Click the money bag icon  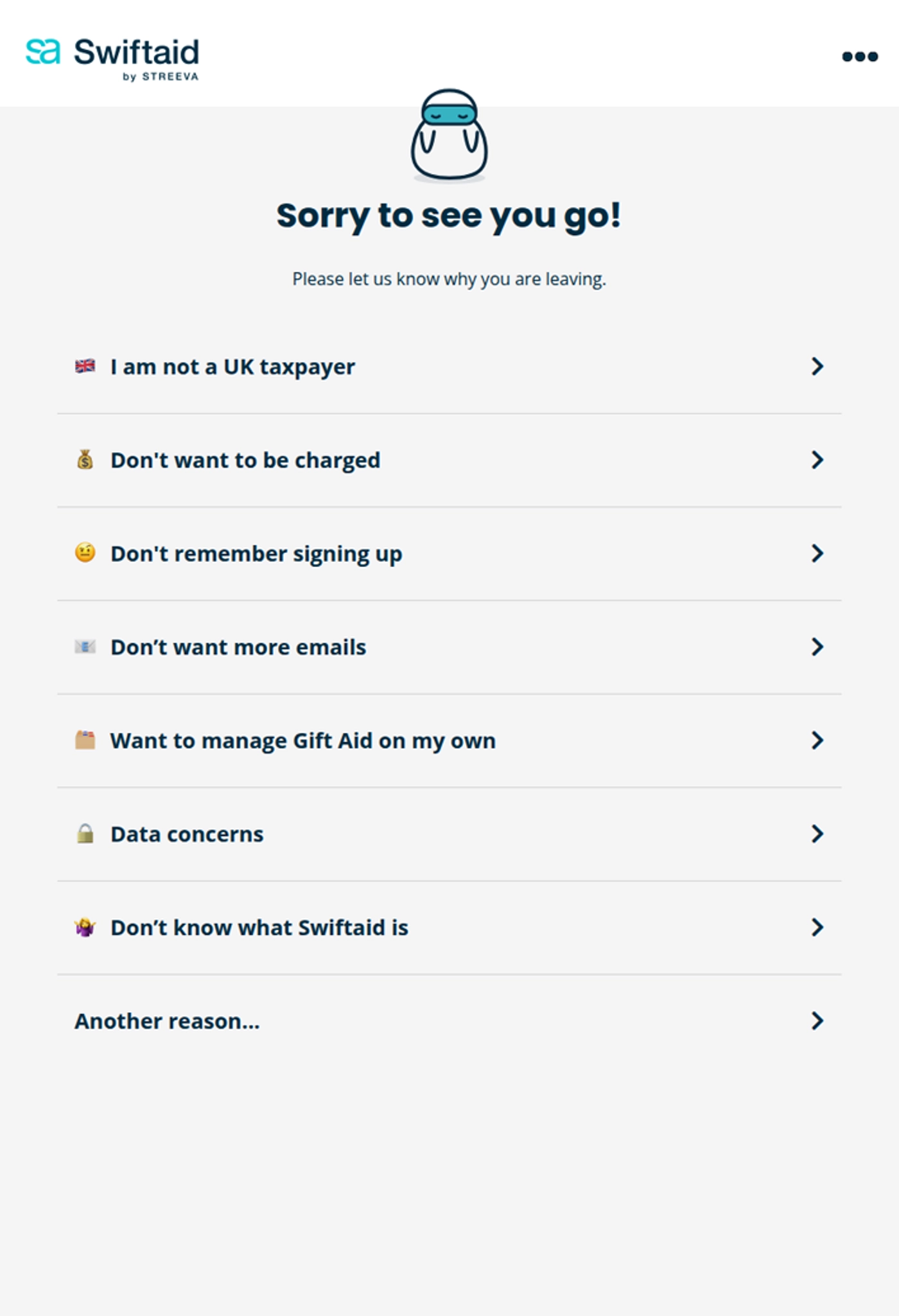click(x=84, y=460)
